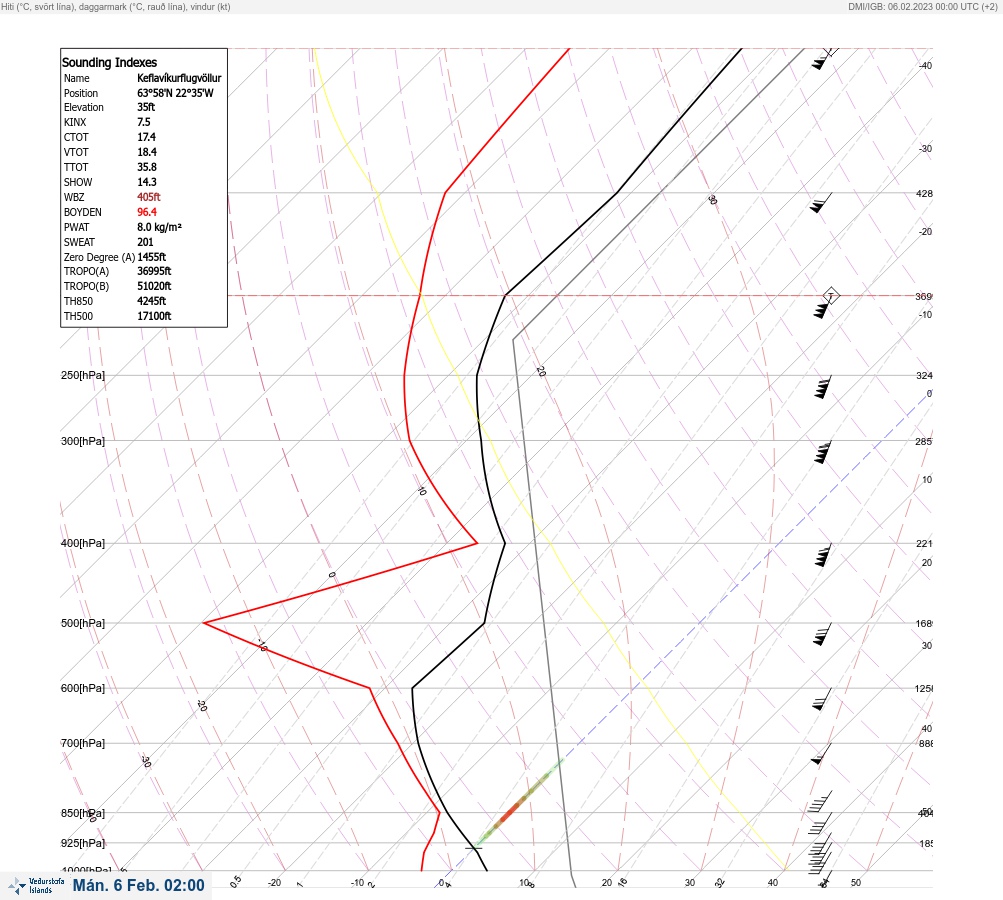Click the position value 63°58'N 22°35'W
The image size is (1003, 900).
[x=175, y=93]
